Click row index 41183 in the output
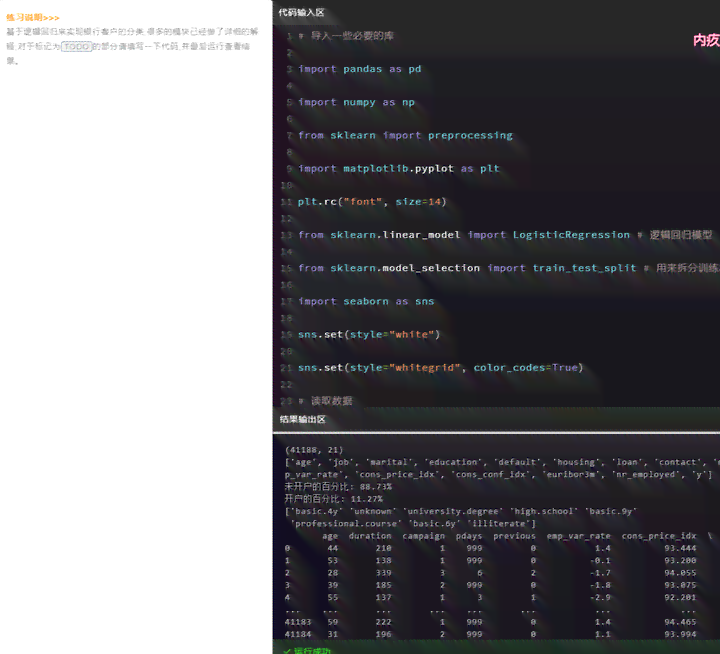The height and width of the screenshot is (654, 720). 298,622
